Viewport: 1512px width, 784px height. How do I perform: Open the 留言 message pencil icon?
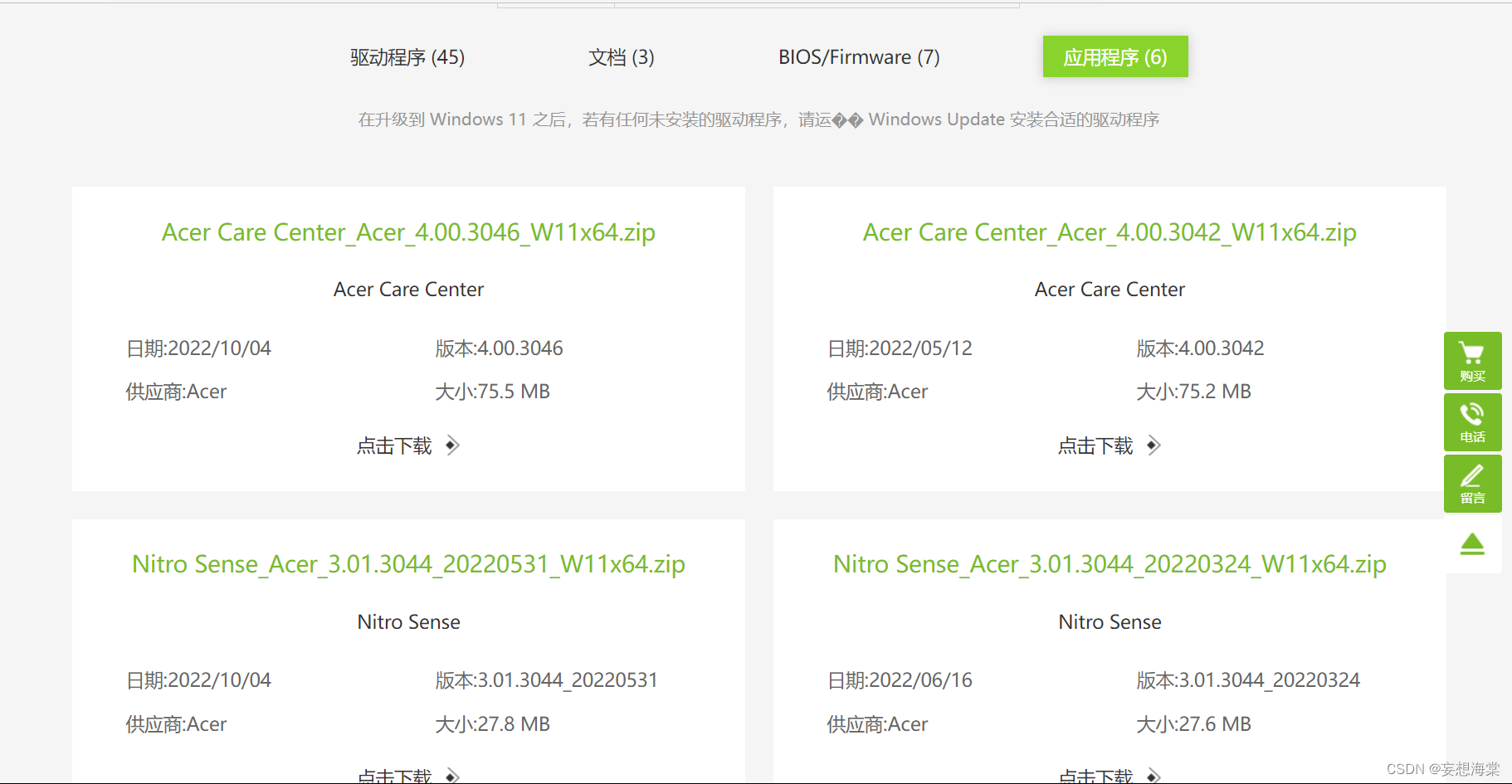[1472, 484]
